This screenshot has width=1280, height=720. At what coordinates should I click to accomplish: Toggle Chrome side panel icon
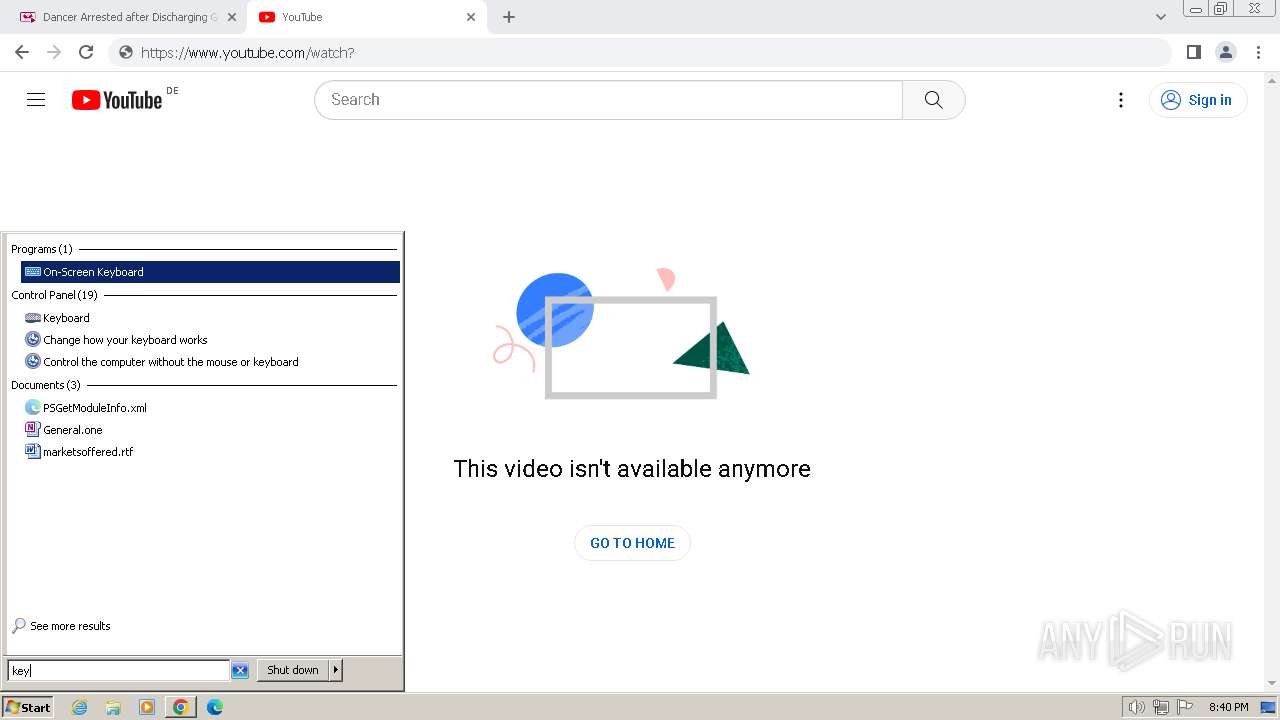(x=1193, y=52)
